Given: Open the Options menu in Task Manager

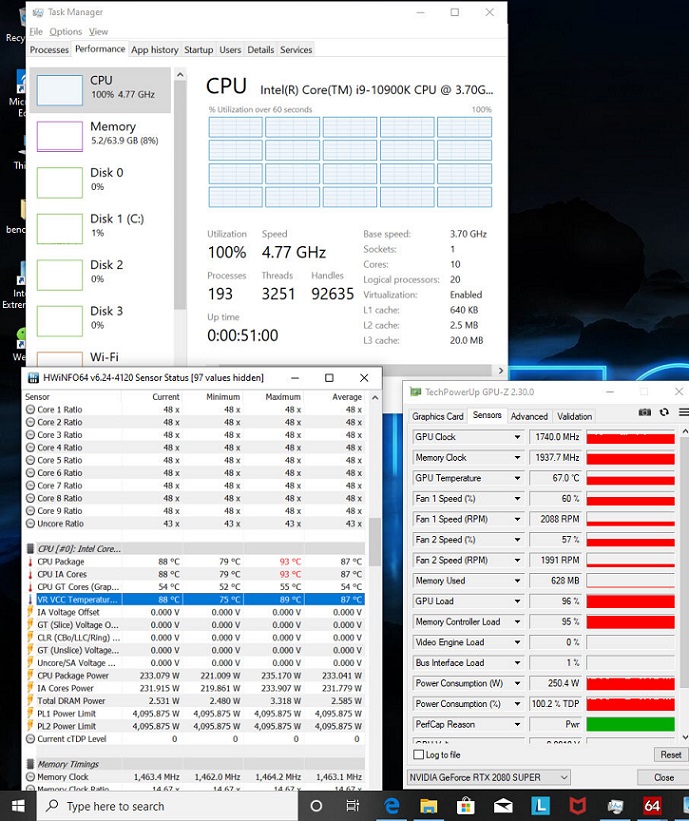Looking at the screenshot, I should point(65,32).
